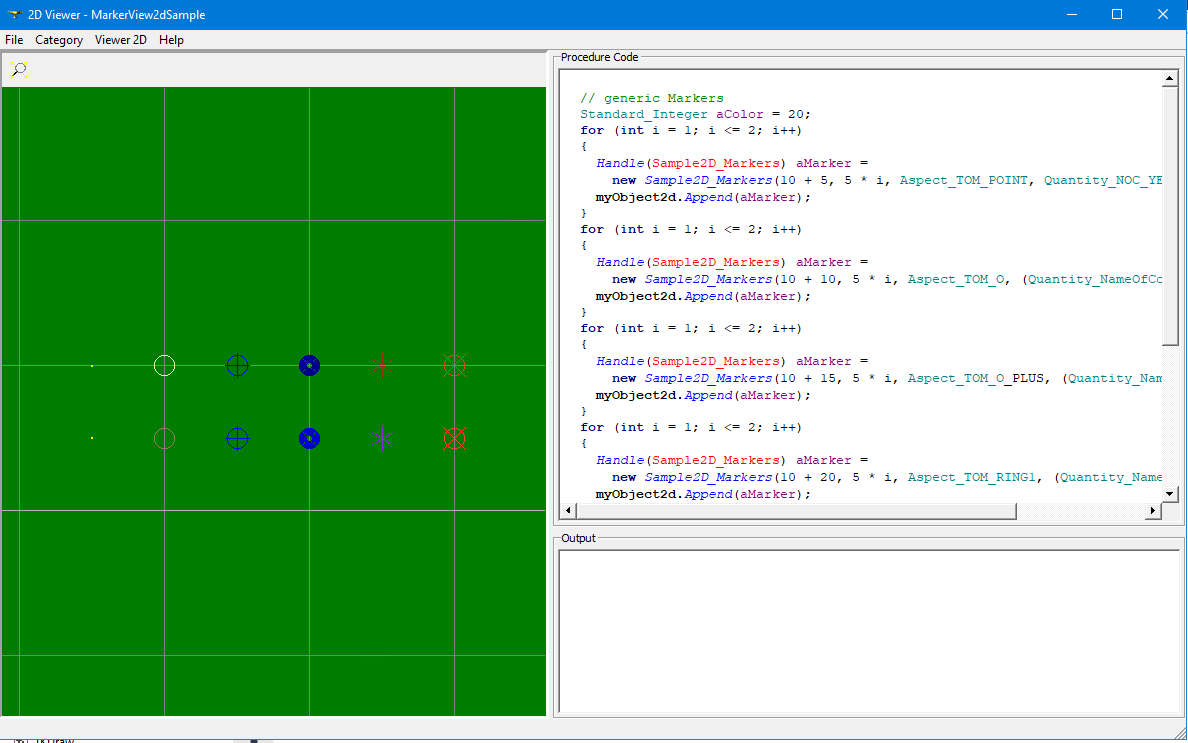1188x743 pixels.
Task: Select the bright red circled-X marker in bottom row
Action: pos(454,438)
